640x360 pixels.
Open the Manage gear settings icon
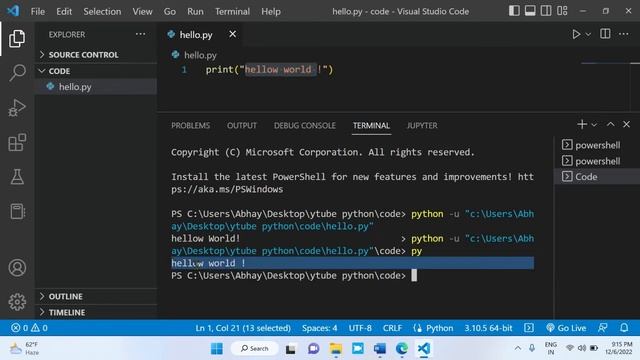click(17, 302)
